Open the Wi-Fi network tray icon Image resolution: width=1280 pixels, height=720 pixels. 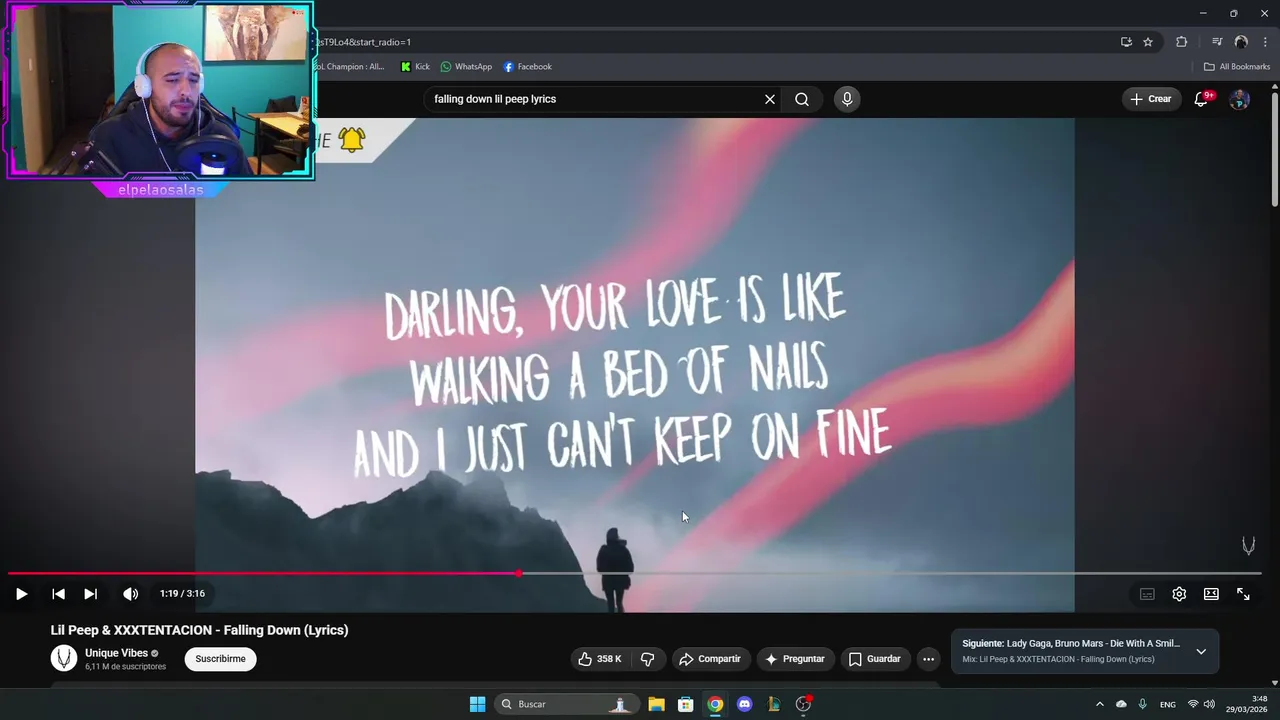(x=1192, y=704)
